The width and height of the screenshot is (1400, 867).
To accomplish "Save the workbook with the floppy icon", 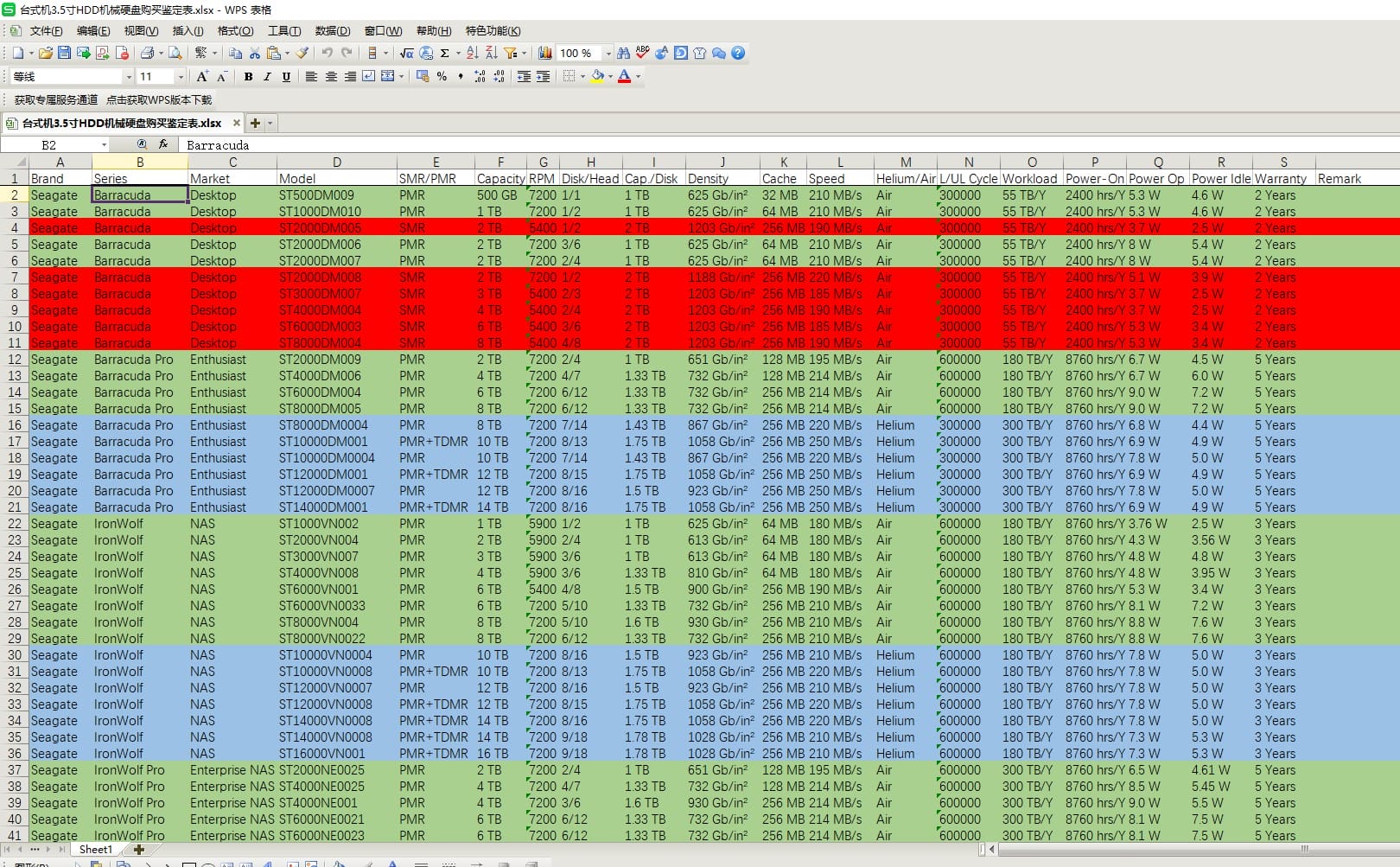I will (64, 53).
